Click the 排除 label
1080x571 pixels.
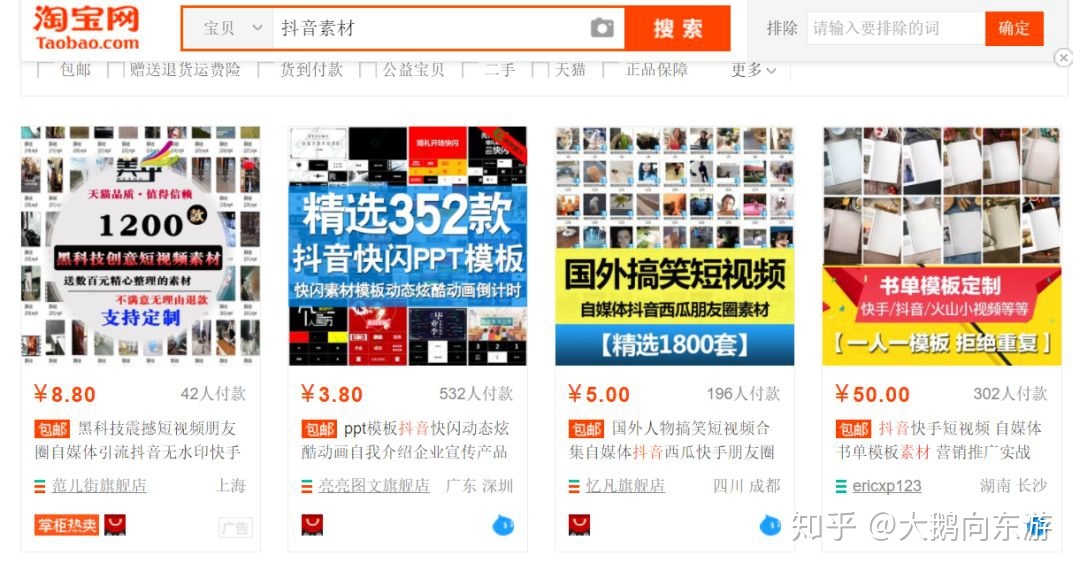pos(782,29)
